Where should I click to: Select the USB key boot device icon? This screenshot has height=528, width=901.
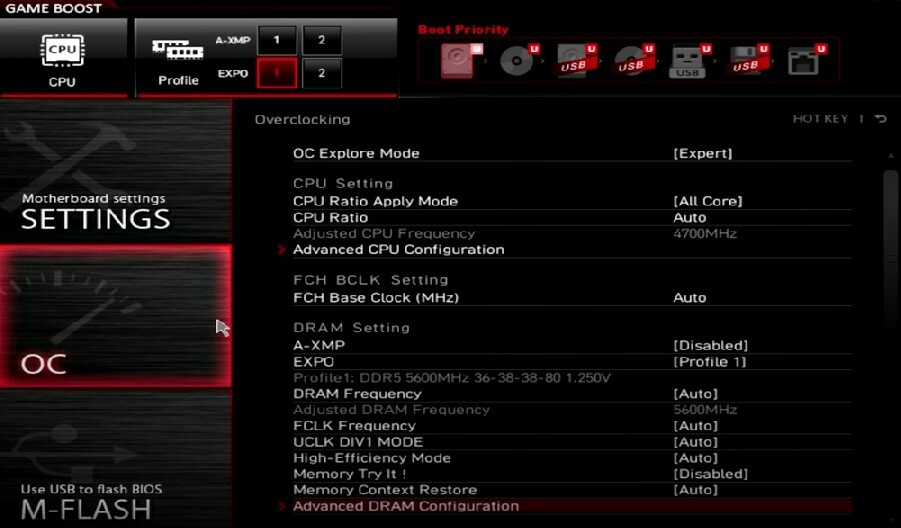point(689,62)
